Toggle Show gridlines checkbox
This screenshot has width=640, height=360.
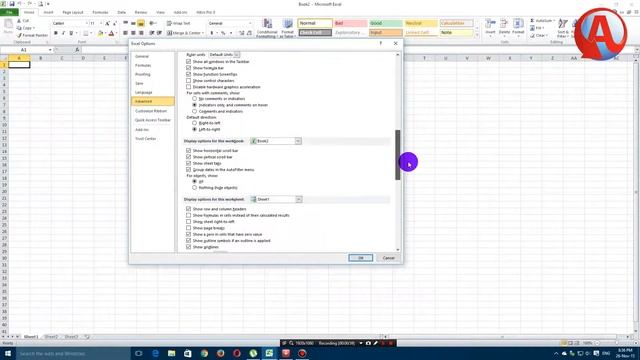click(188, 247)
